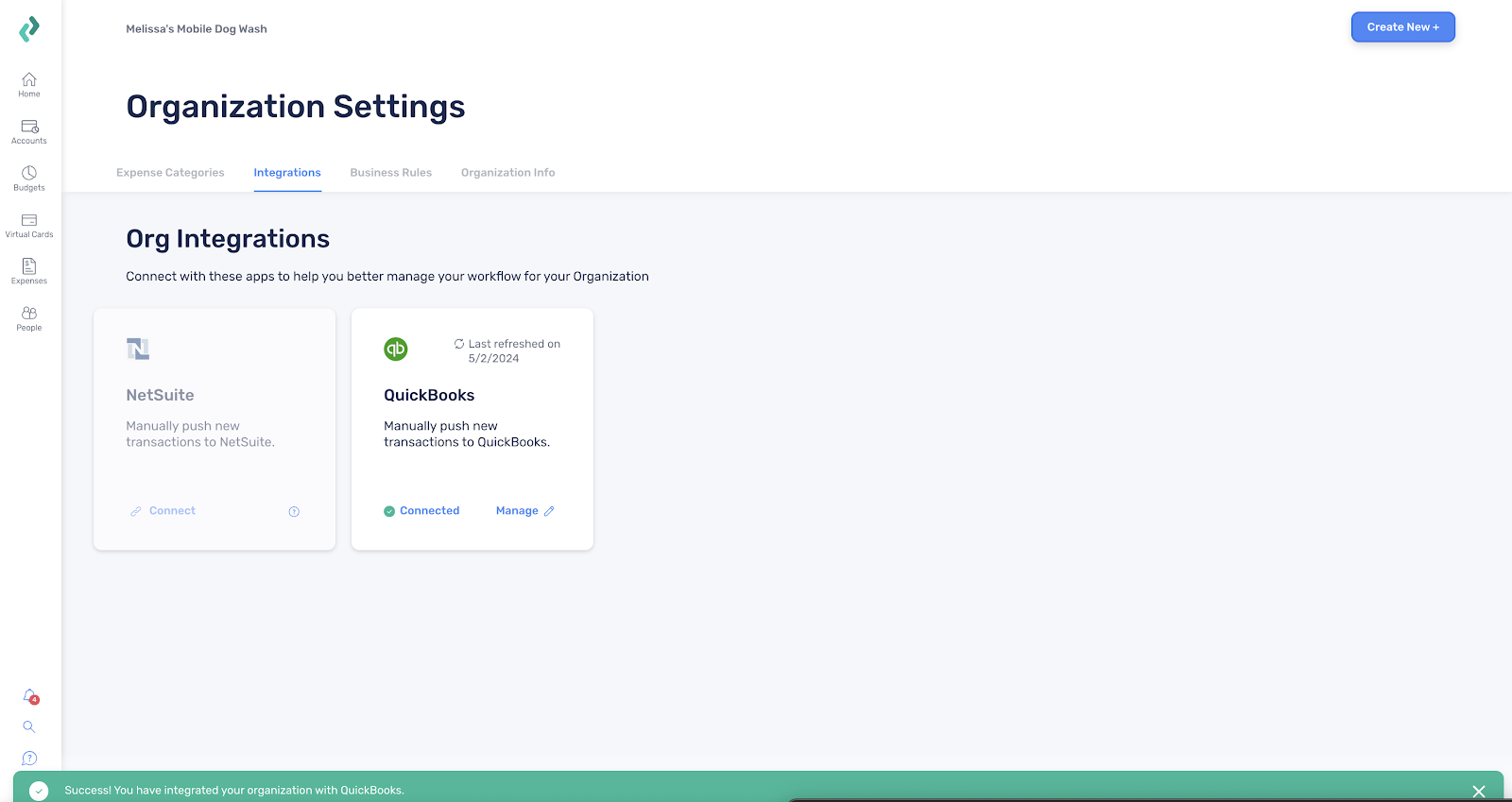1512x802 pixels.
Task: Click the NetSuite logo icon
Action: tap(138, 349)
